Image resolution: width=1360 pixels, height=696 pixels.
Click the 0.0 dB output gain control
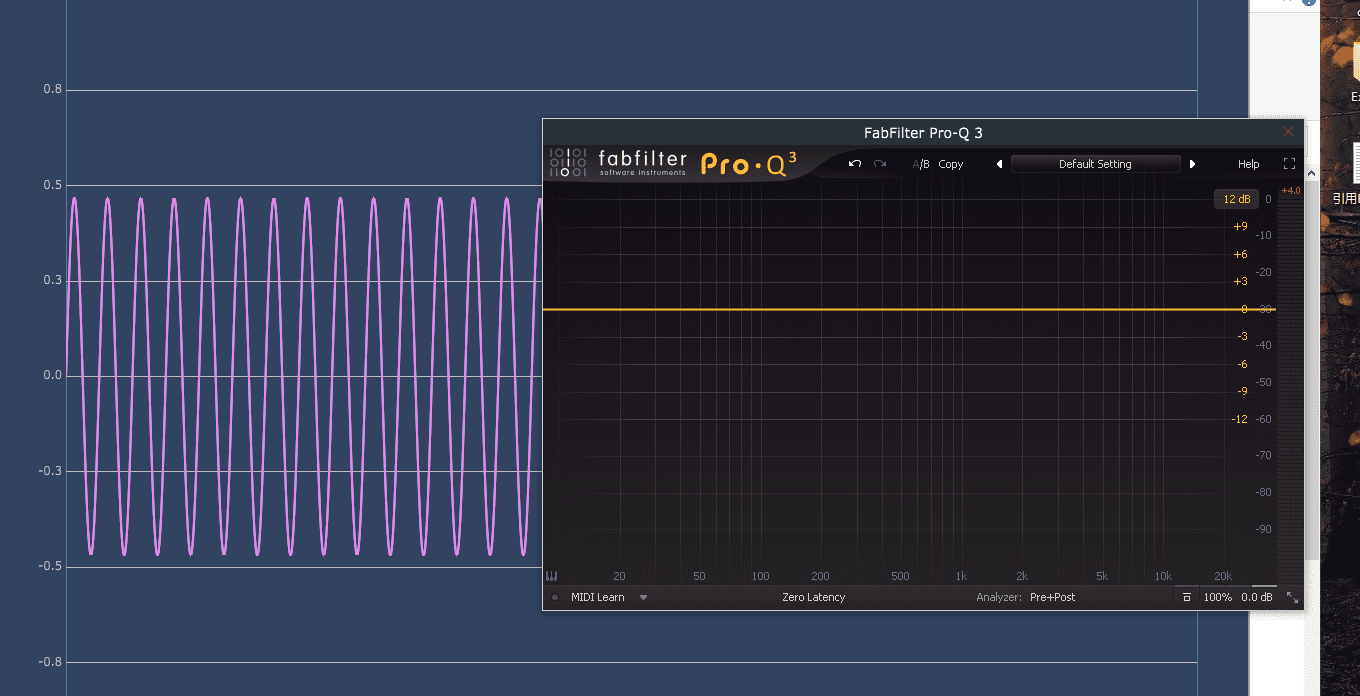pyautogui.click(x=1257, y=597)
